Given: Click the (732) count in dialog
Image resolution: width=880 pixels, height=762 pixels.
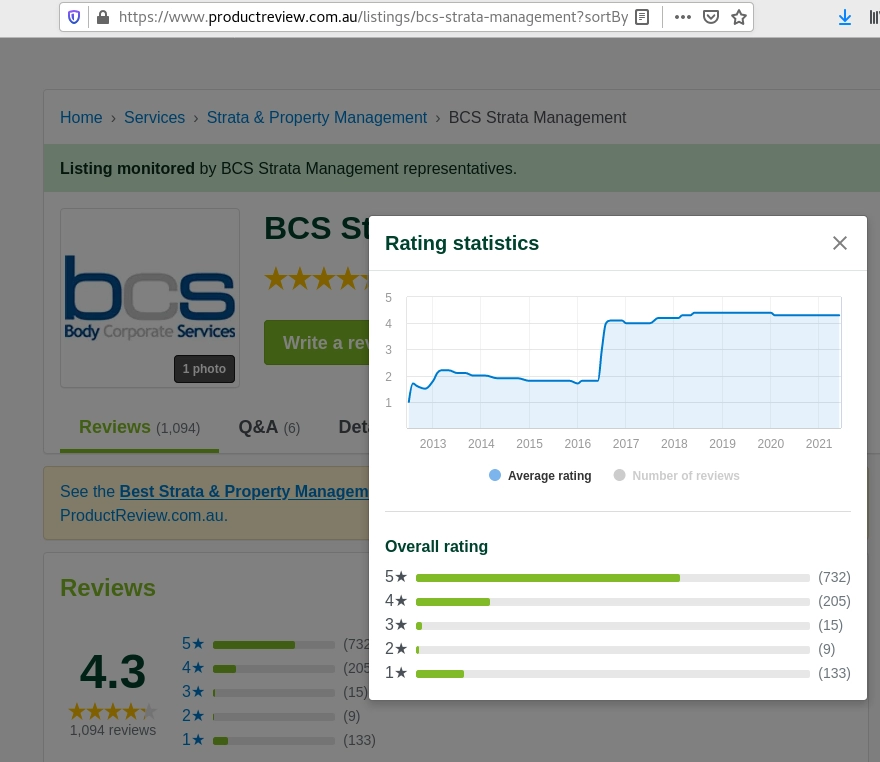Looking at the screenshot, I should coord(834,577).
